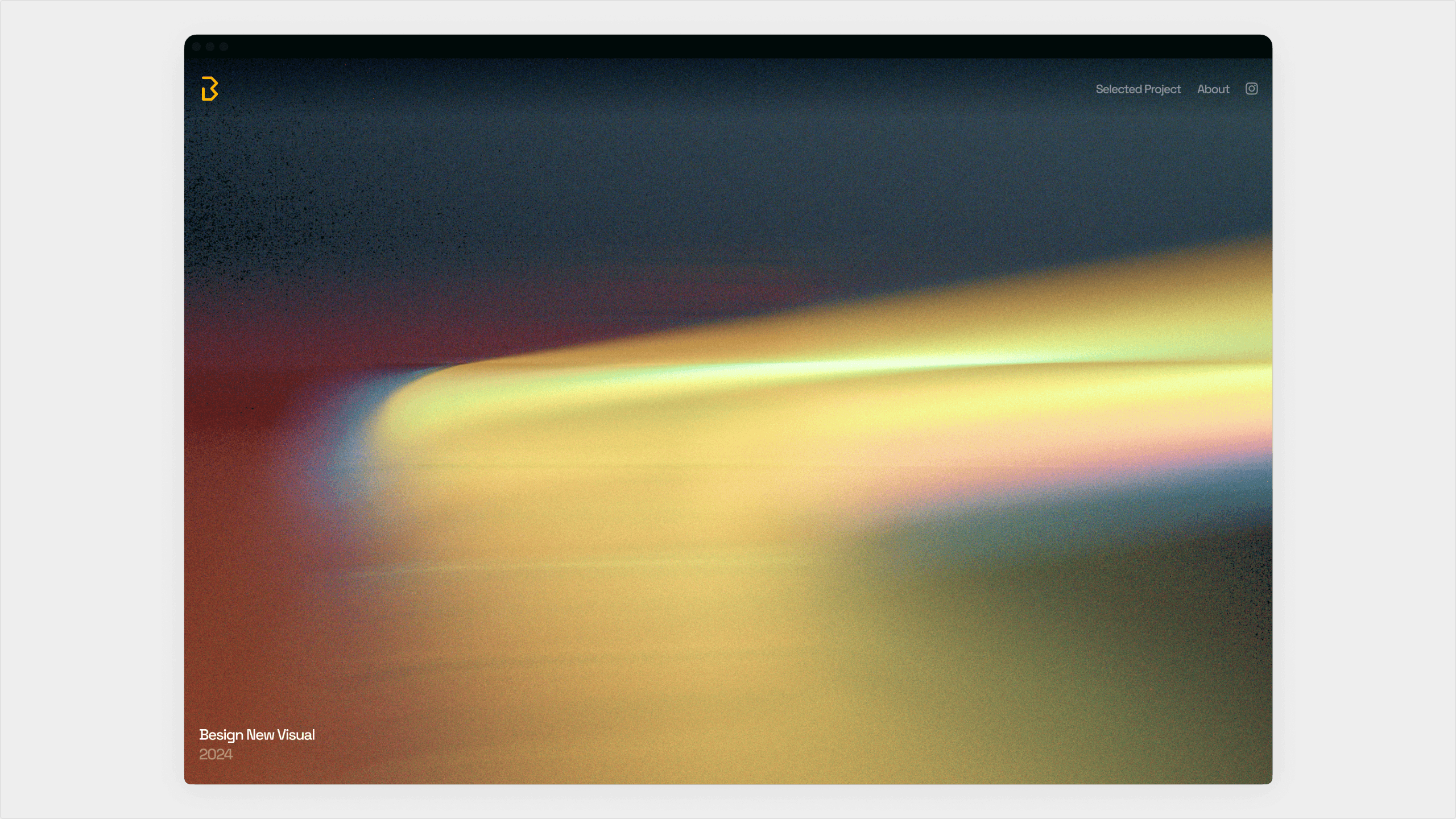1456x819 pixels.
Task: Go to the About page
Action: coord(1213,89)
